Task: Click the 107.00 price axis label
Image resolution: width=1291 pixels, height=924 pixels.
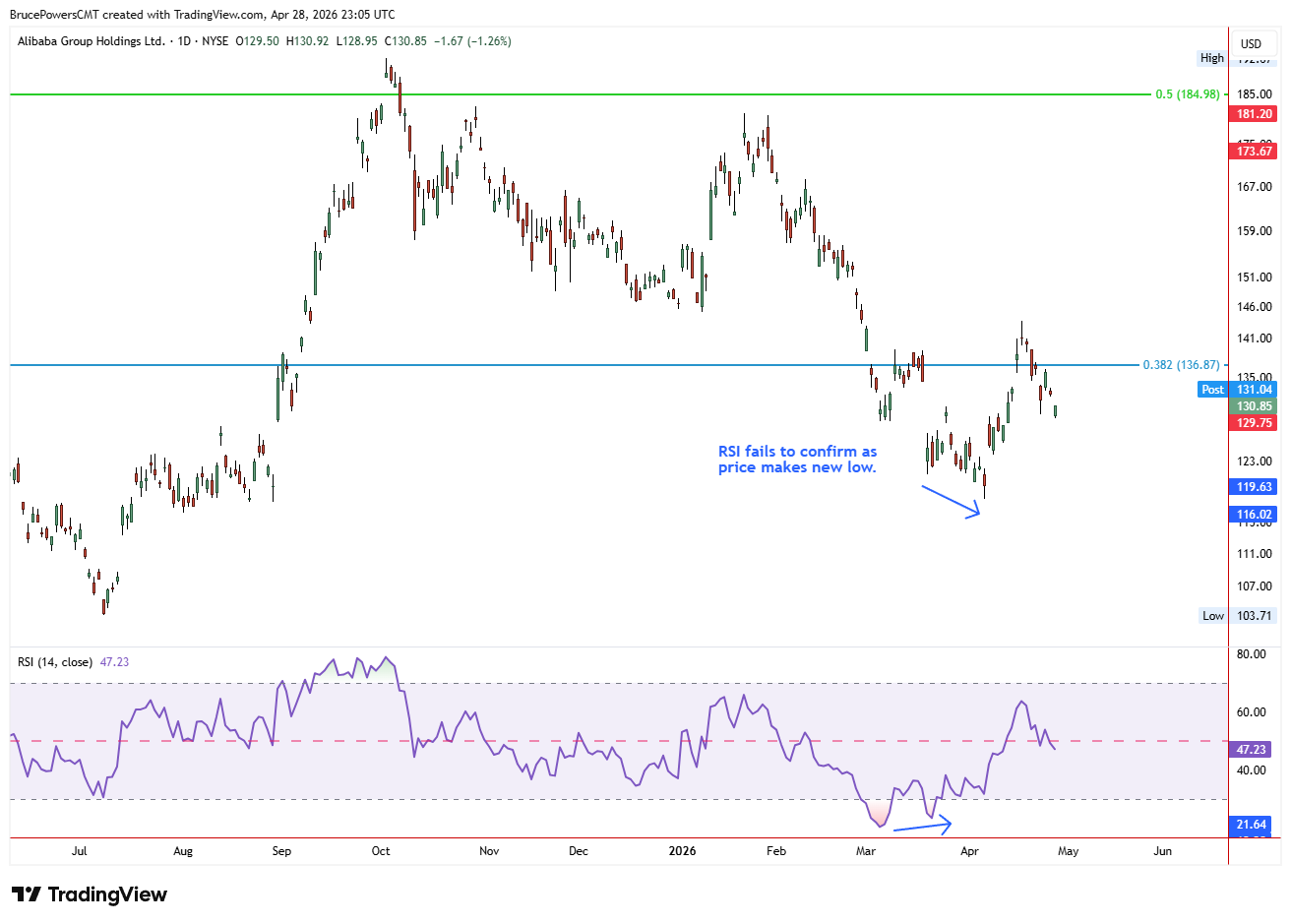Action: tap(1255, 586)
